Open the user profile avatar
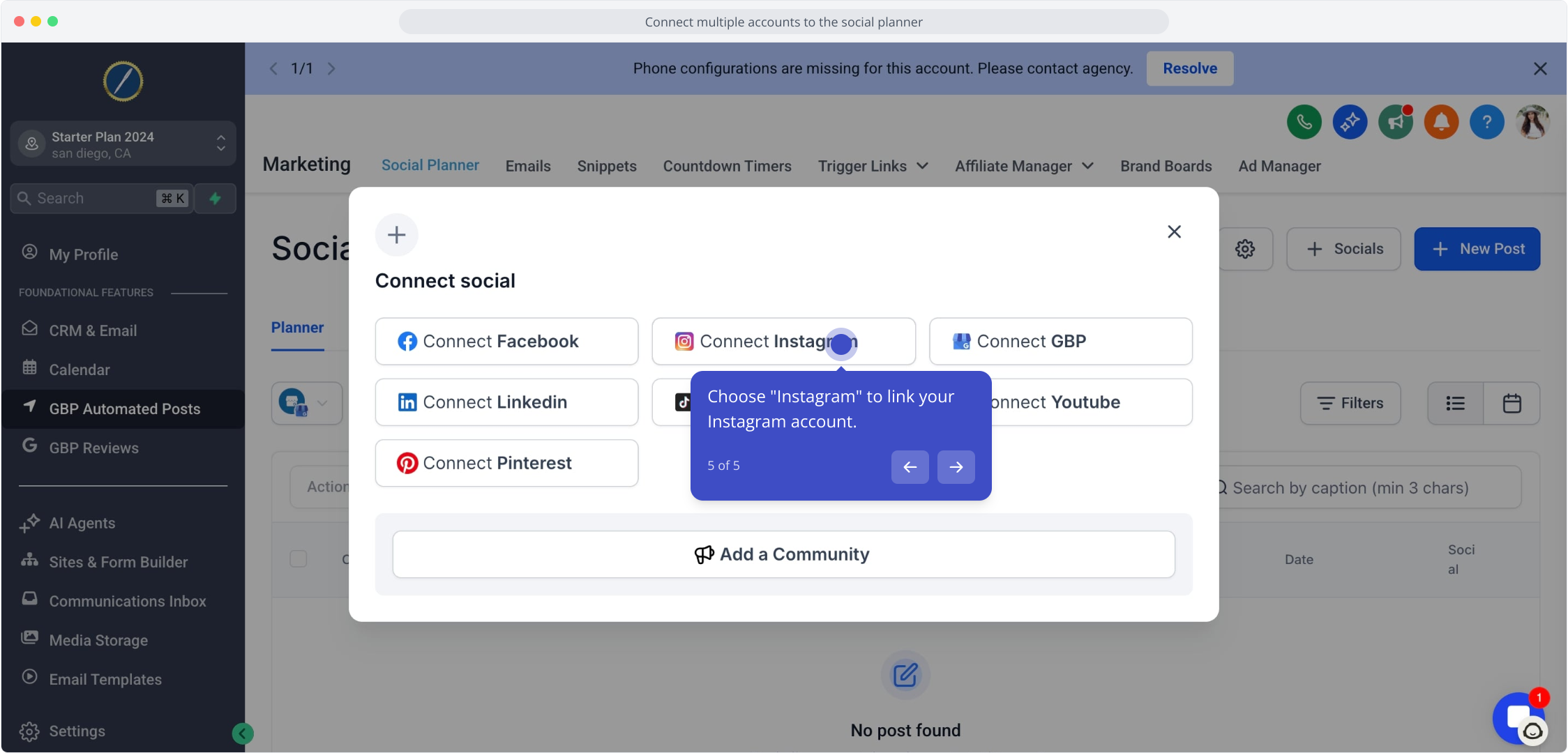The width and height of the screenshot is (1568, 753). 1533,122
